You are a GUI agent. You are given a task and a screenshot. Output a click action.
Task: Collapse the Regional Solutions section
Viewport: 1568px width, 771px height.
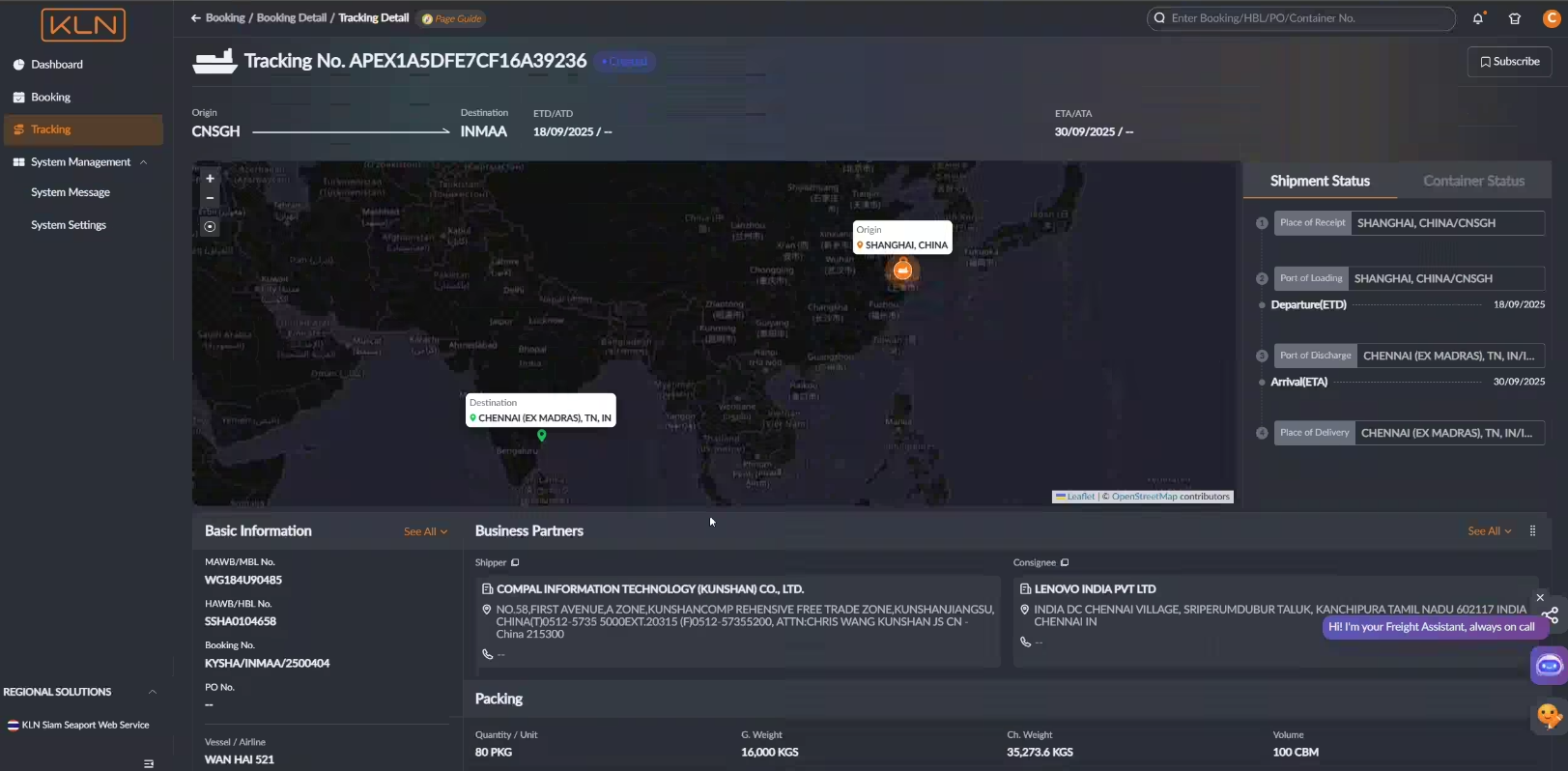(x=152, y=692)
